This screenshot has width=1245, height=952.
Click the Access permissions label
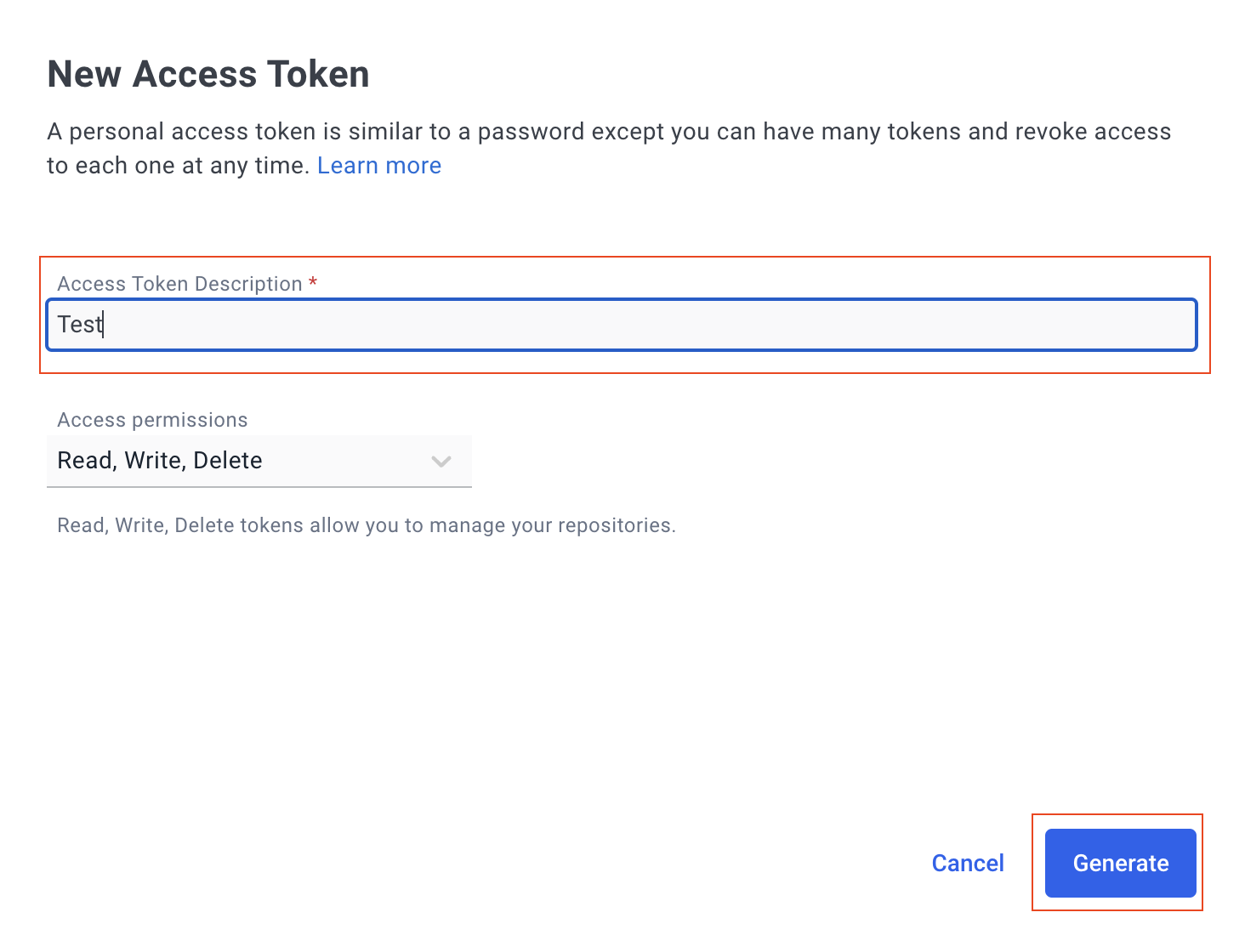152,420
